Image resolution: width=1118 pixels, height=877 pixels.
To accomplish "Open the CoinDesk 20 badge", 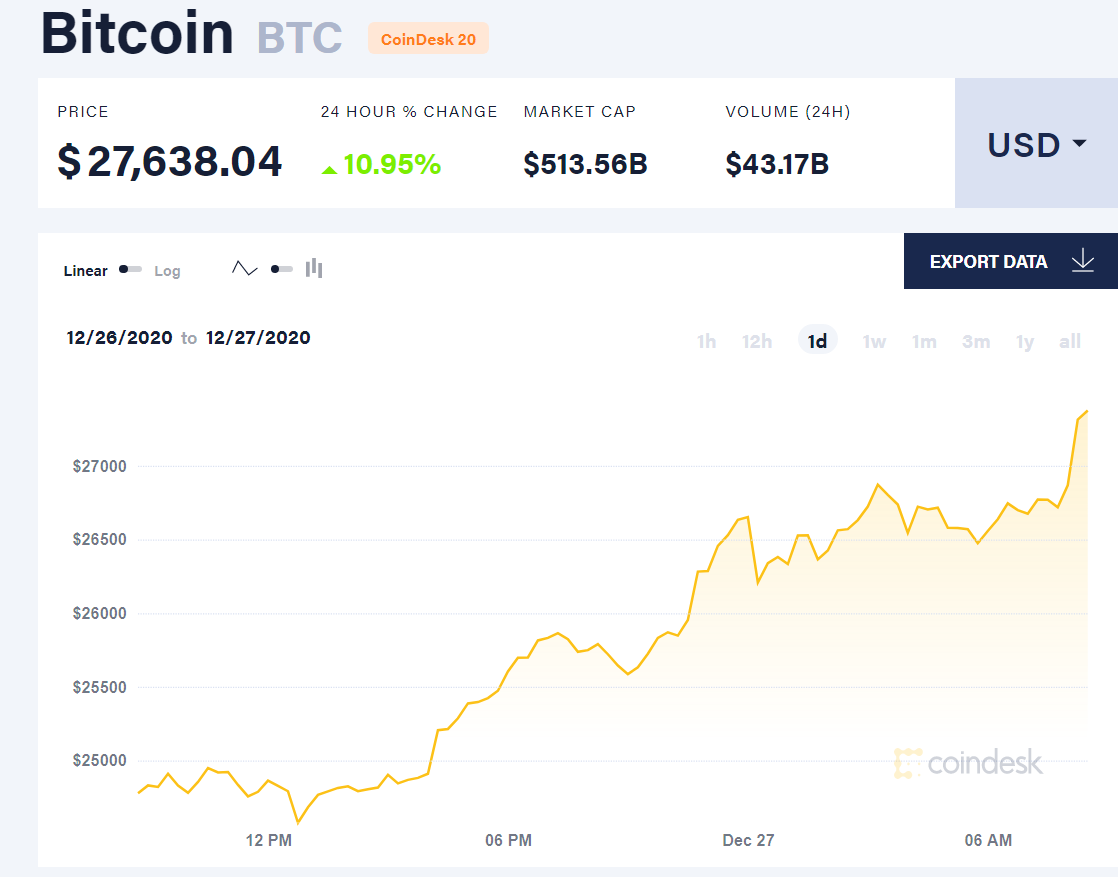I will click(x=428, y=38).
